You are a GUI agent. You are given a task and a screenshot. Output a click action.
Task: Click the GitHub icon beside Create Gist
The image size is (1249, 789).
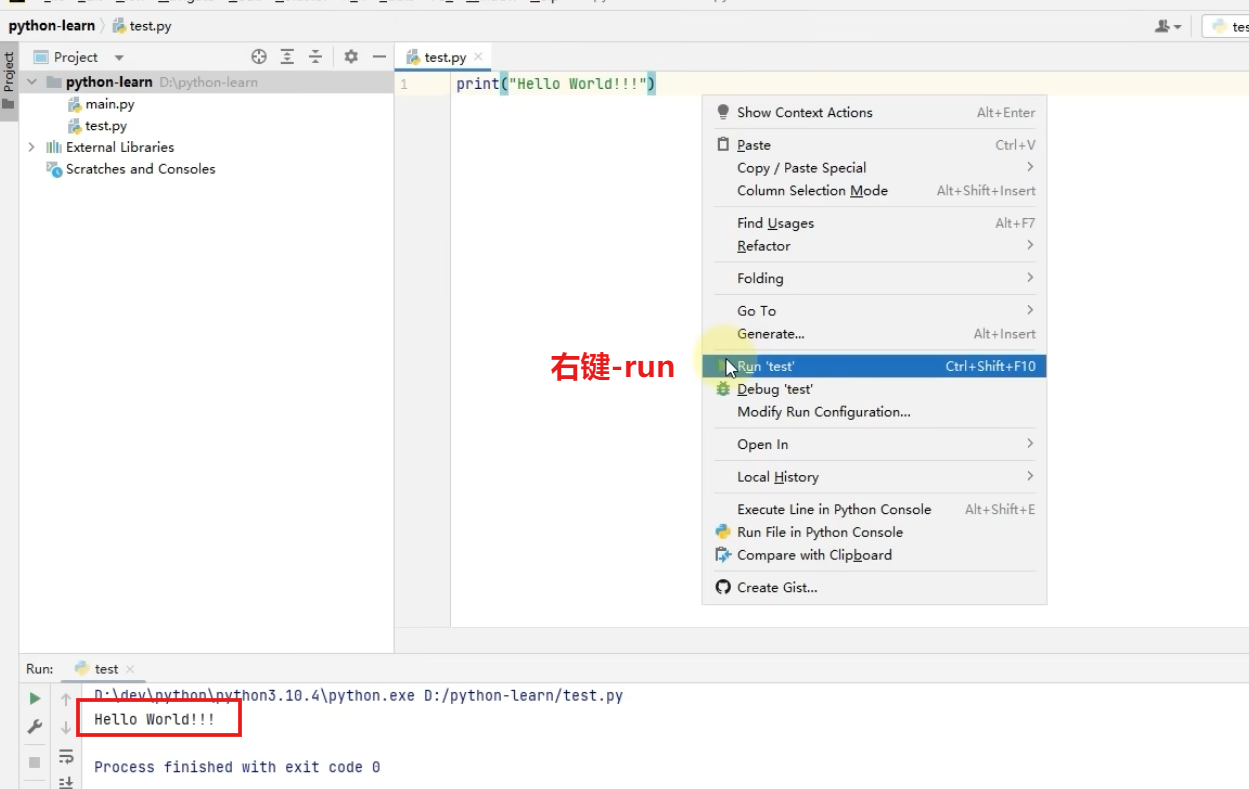pyautogui.click(x=723, y=588)
